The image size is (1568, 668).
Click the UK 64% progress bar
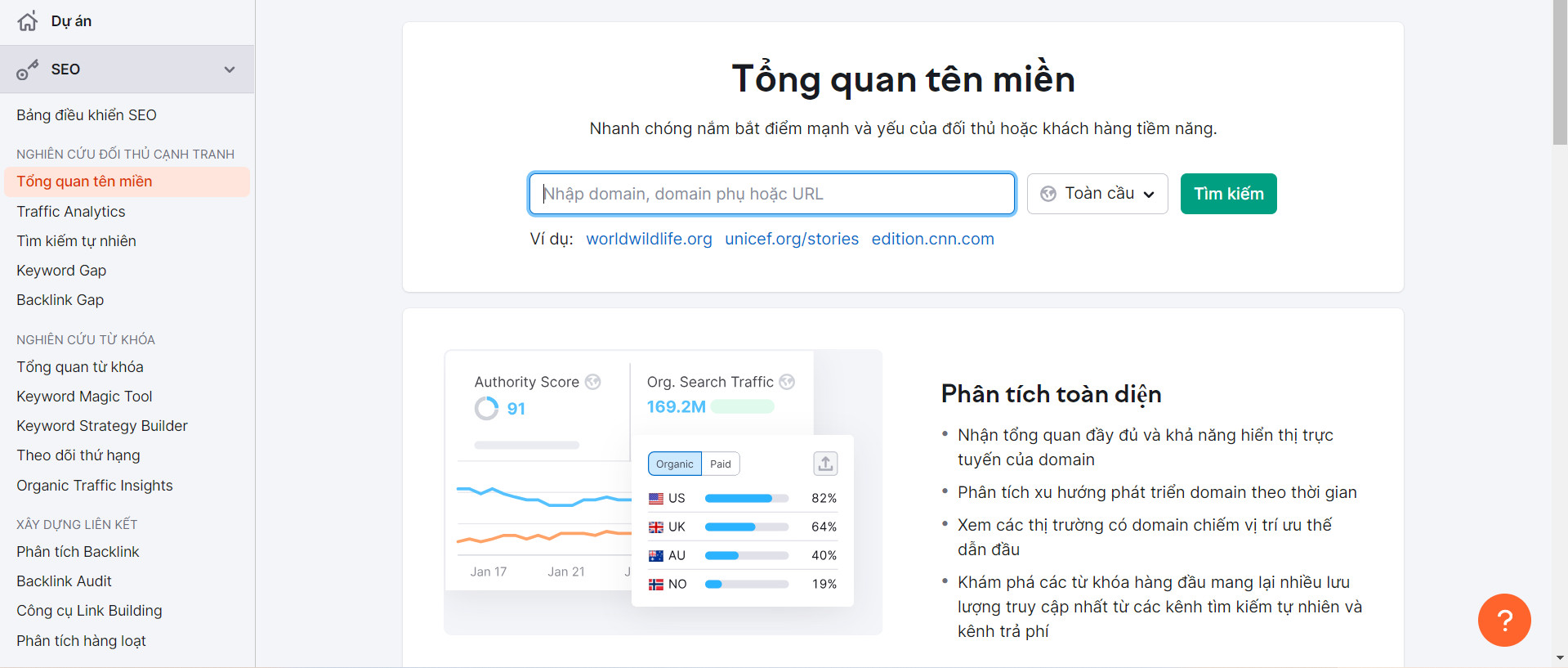[x=747, y=527]
